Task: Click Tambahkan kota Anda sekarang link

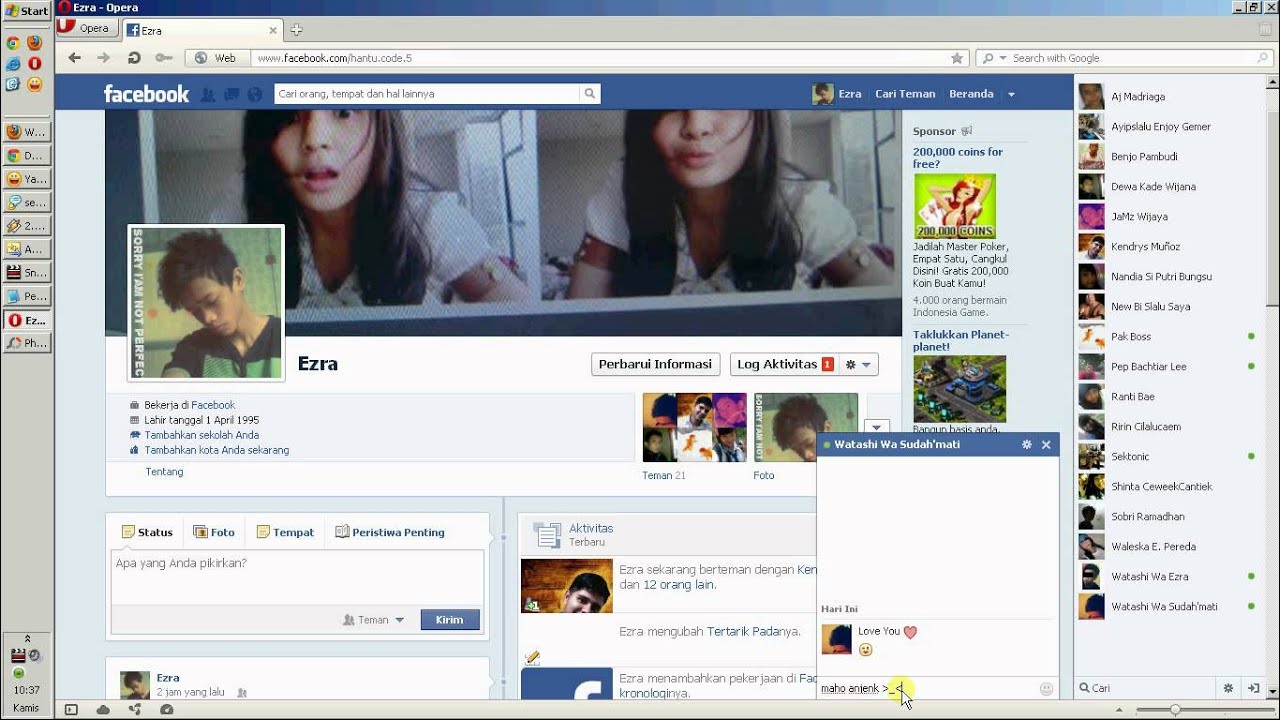Action: (216, 450)
